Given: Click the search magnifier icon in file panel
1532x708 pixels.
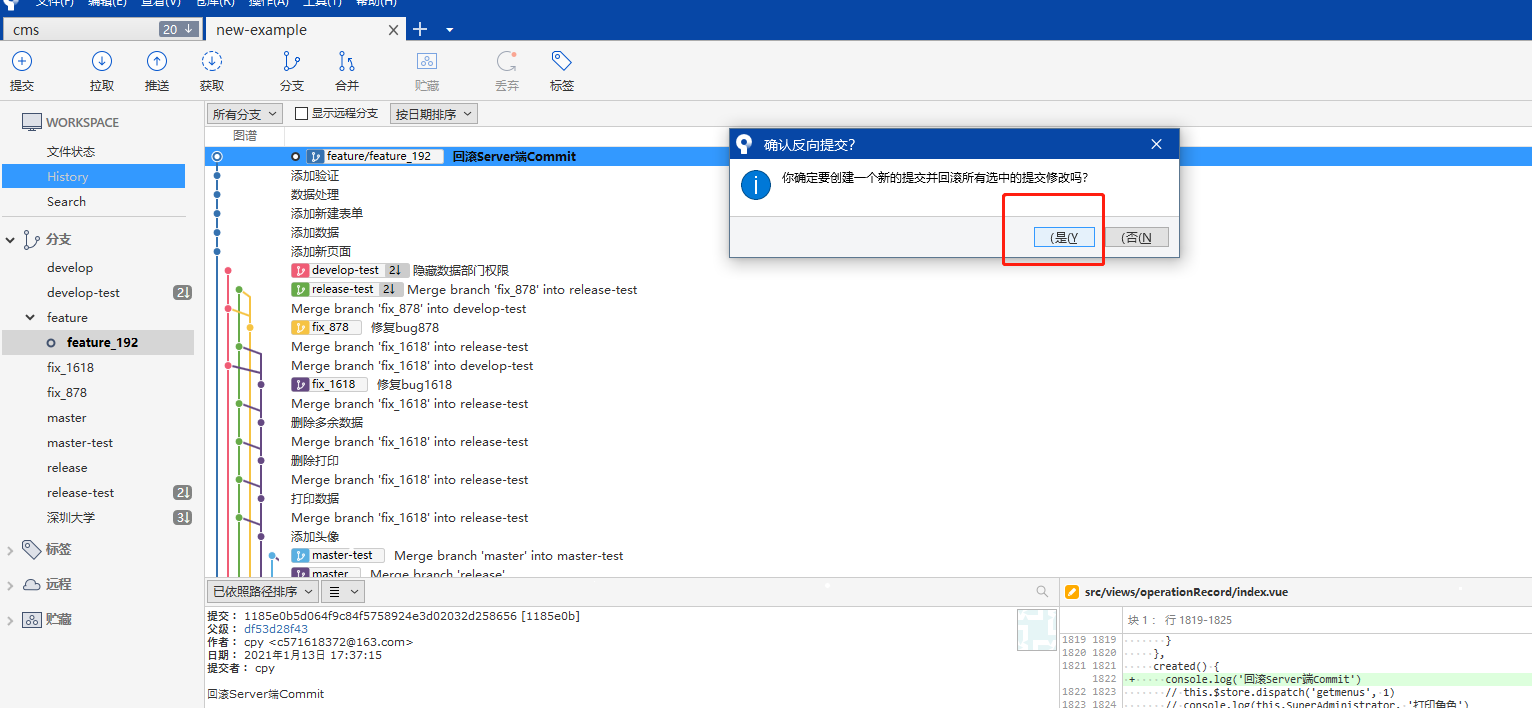Looking at the screenshot, I should [1042, 591].
